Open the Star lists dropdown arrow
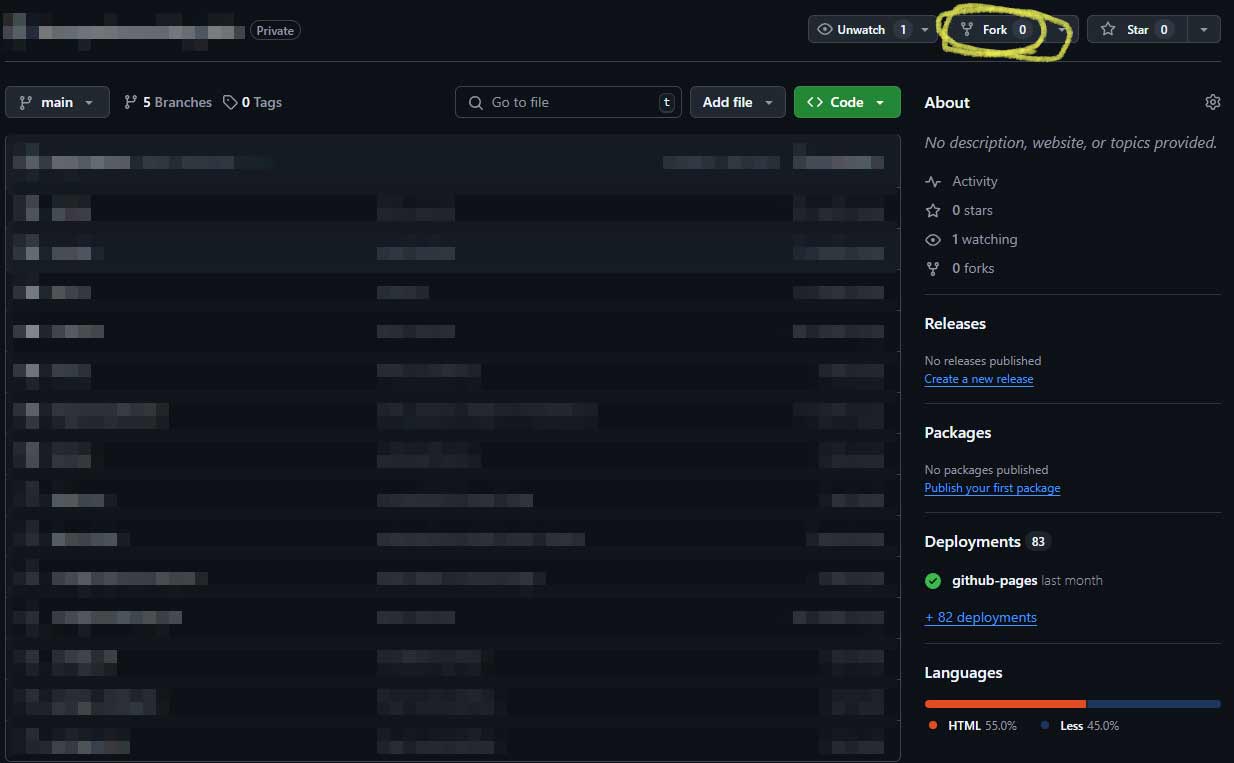 pos(1204,29)
